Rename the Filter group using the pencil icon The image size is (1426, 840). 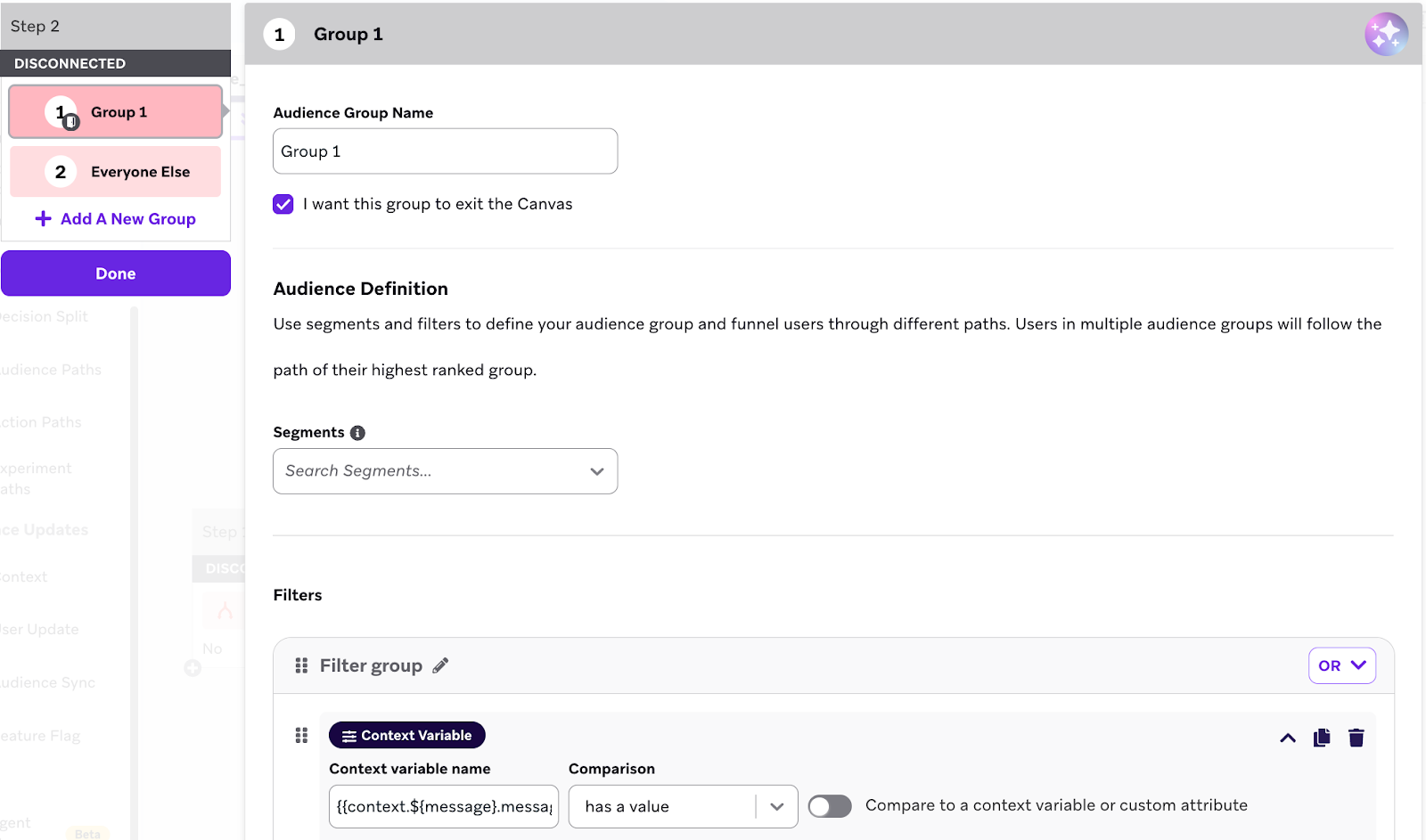[x=441, y=665]
